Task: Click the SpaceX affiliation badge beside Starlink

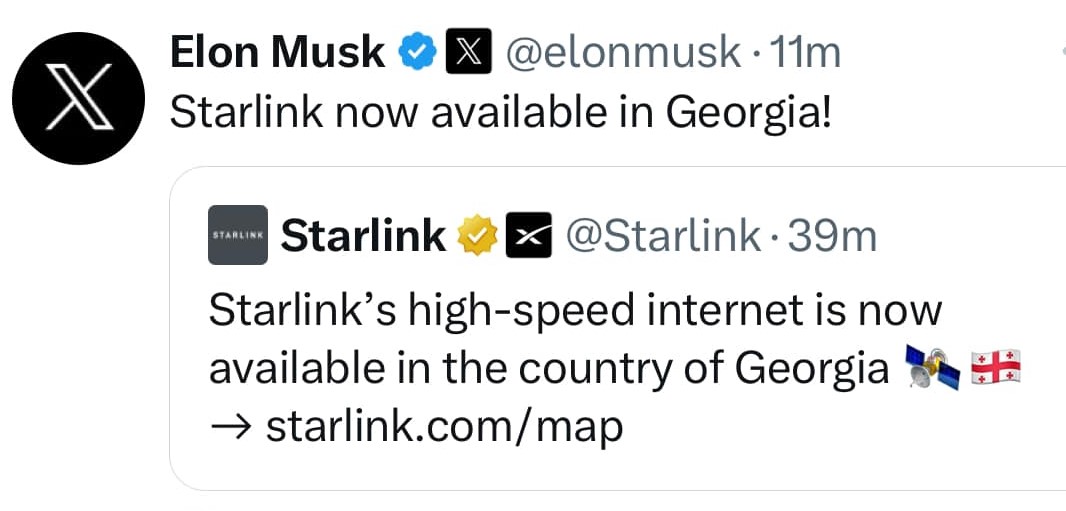Action: pyautogui.click(x=528, y=236)
